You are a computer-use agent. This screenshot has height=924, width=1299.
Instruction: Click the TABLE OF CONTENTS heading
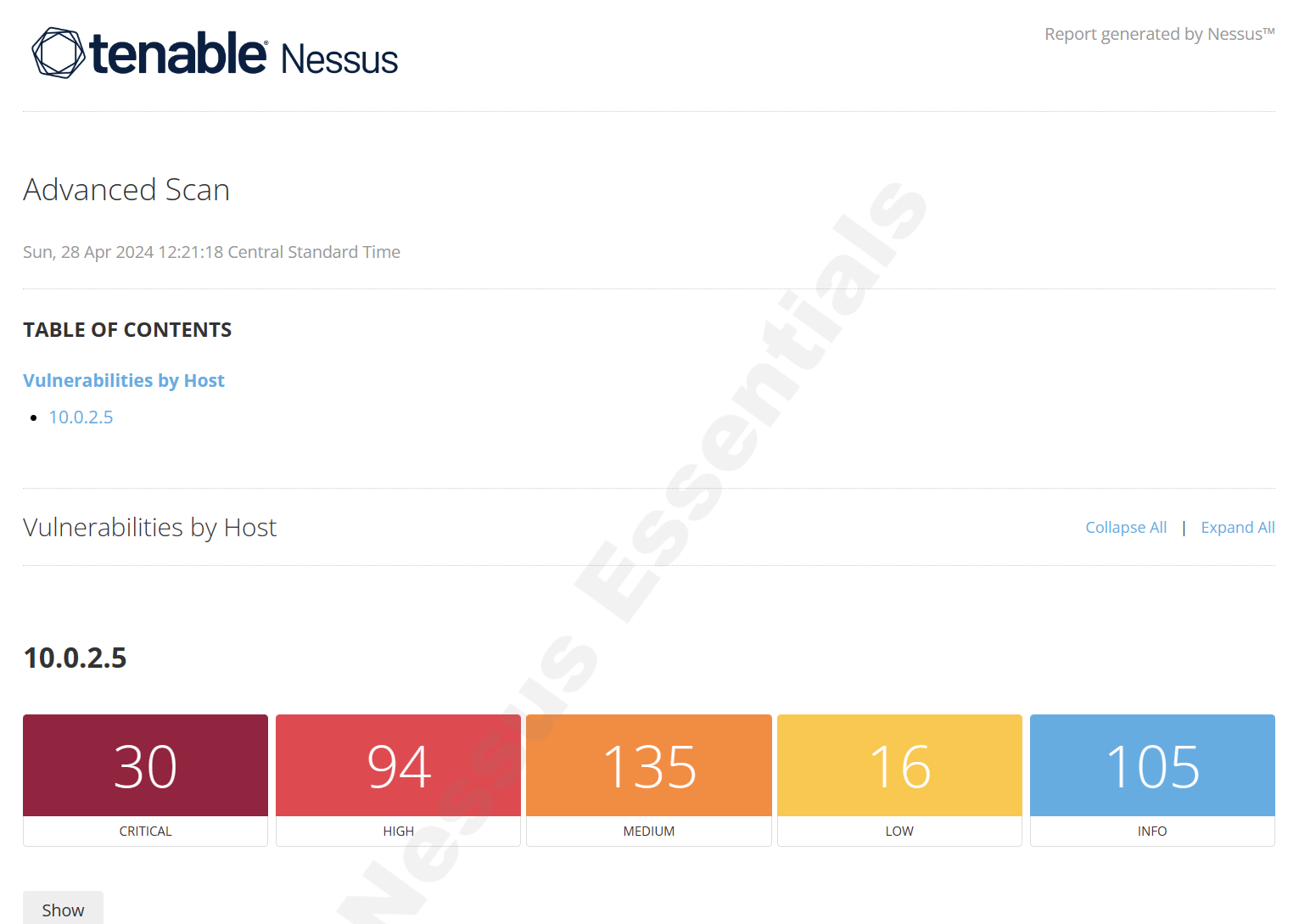[127, 329]
